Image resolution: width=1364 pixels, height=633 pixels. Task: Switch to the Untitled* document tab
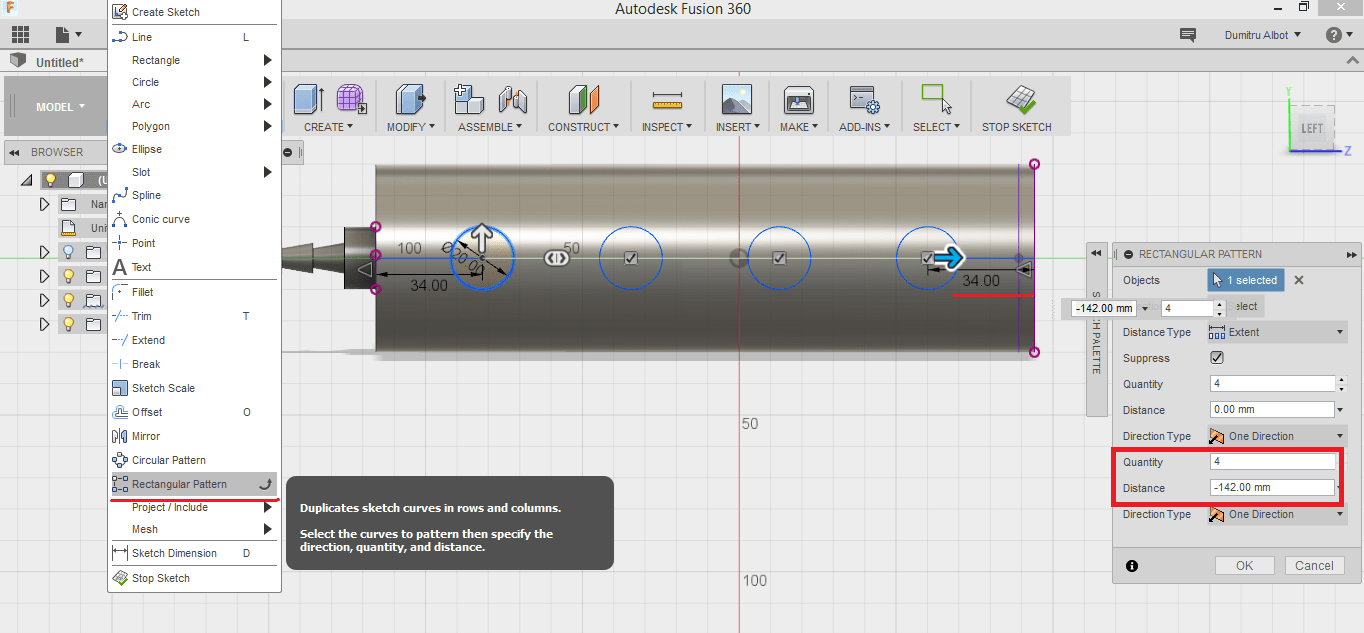(x=59, y=62)
